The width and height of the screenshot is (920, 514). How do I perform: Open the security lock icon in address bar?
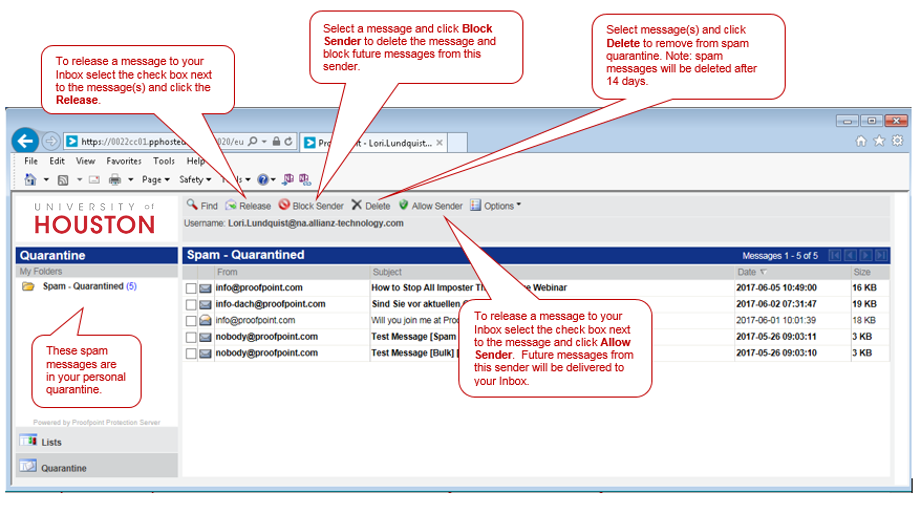pos(276,141)
